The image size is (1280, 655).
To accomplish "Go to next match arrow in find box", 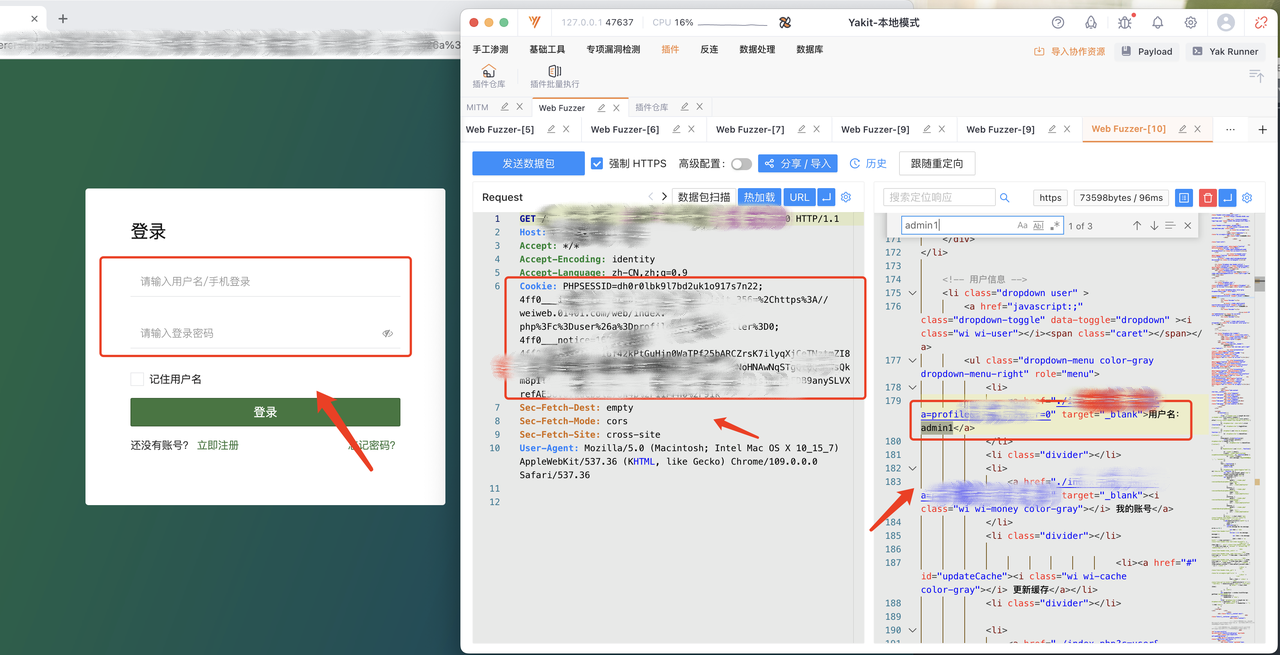I will point(1154,226).
